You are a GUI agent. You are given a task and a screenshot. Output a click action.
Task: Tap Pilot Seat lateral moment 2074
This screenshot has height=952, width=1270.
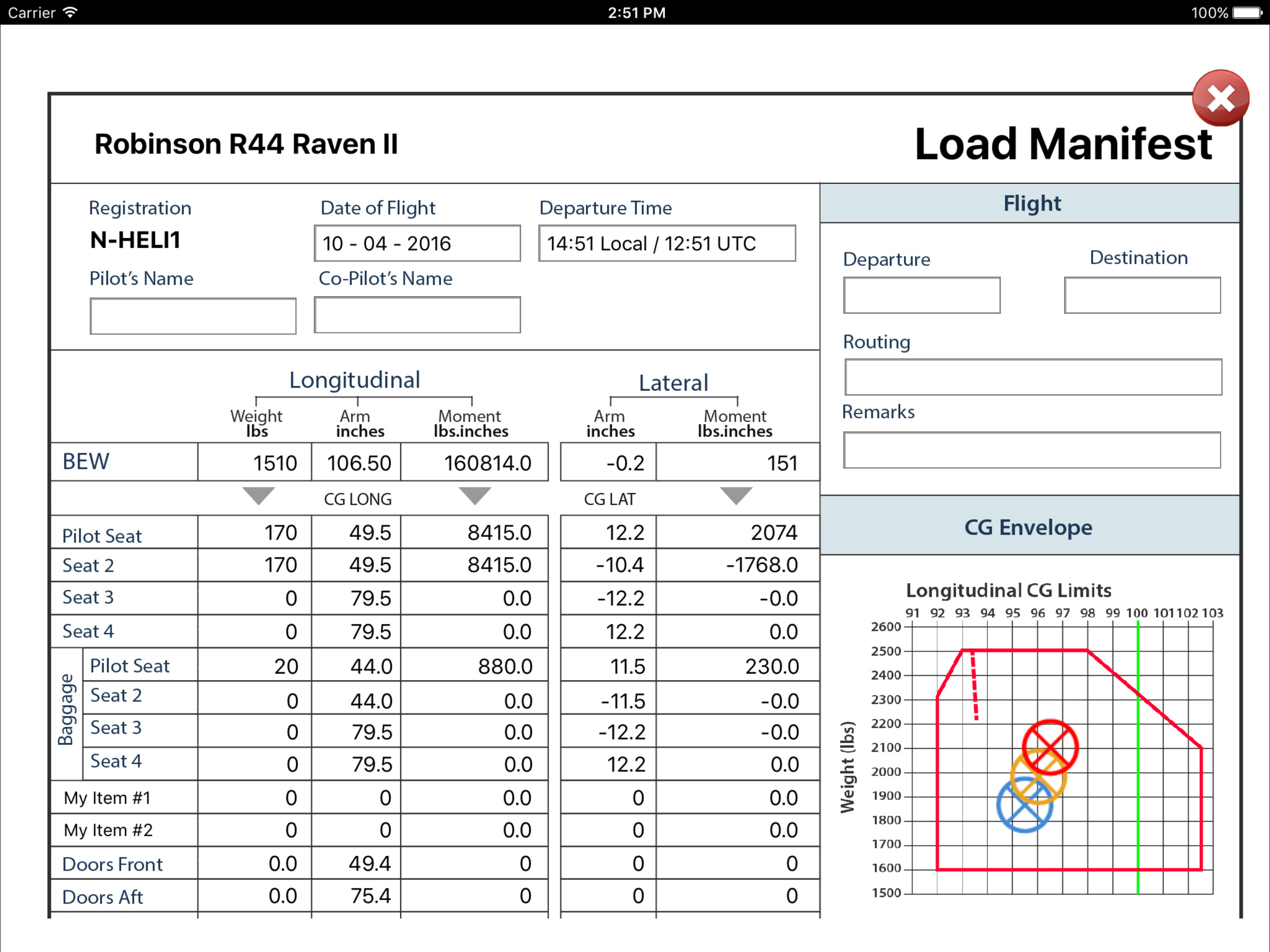point(738,532)
